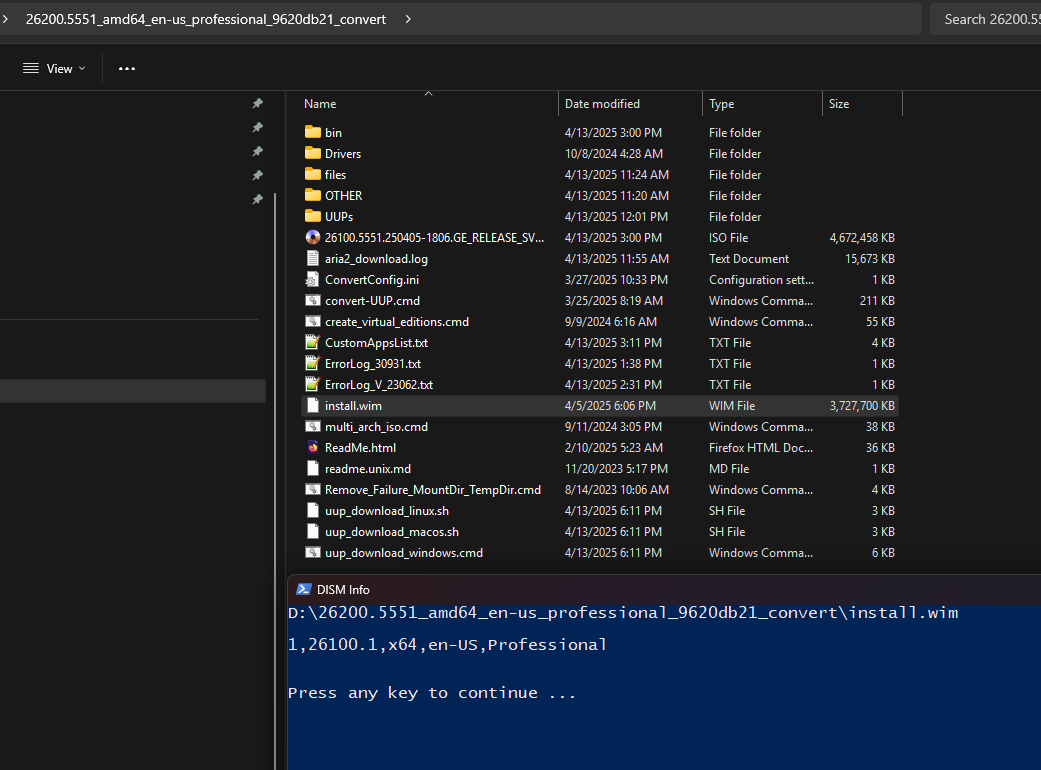The height and width of the screenshot is (770, 1041).
Task: Click ErrorLog_30931.txt file icon
Action: coord(313,364)
